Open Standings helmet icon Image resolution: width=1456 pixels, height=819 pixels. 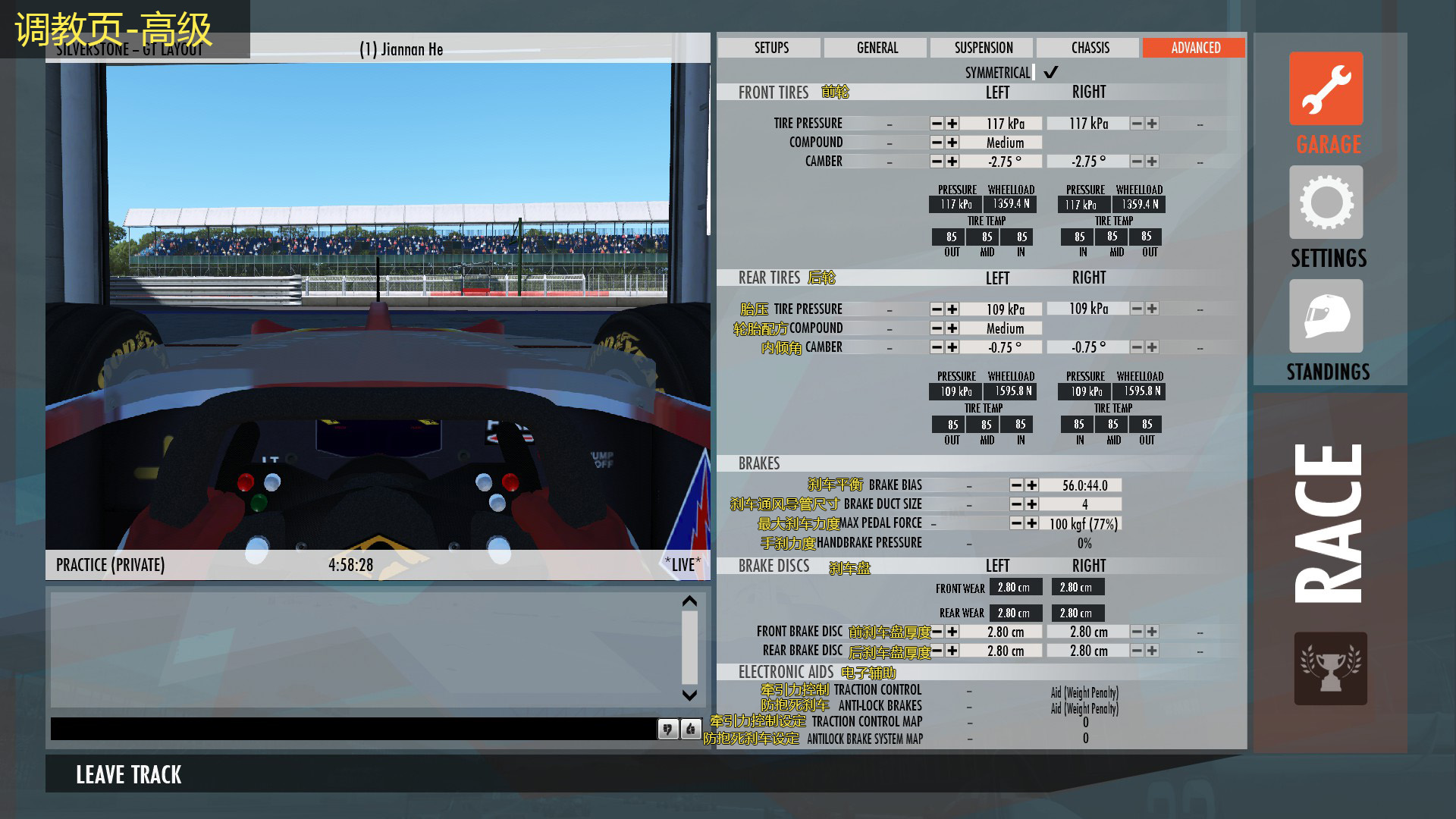pyautogui.click(x=1326, y=316)
